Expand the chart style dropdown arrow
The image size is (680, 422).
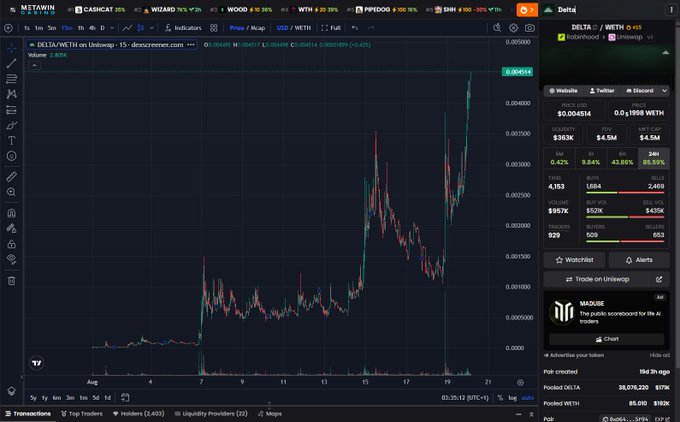click(x=151, y=28)
